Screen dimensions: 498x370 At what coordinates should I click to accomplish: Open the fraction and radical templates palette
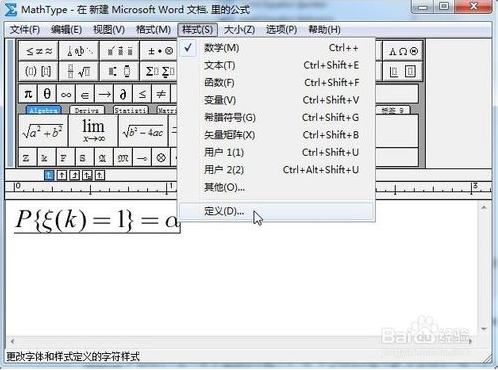pyautogui.click(x=79, y=71)
